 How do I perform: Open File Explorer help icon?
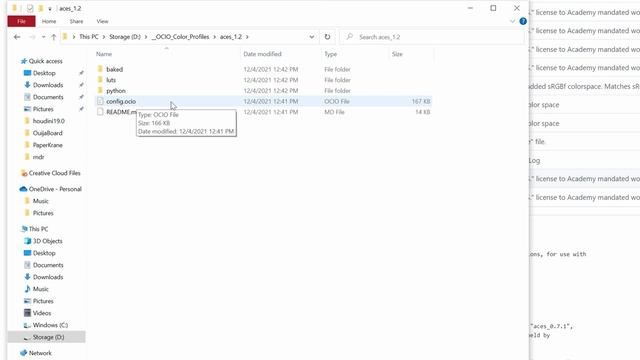click(x=523, y=21)
